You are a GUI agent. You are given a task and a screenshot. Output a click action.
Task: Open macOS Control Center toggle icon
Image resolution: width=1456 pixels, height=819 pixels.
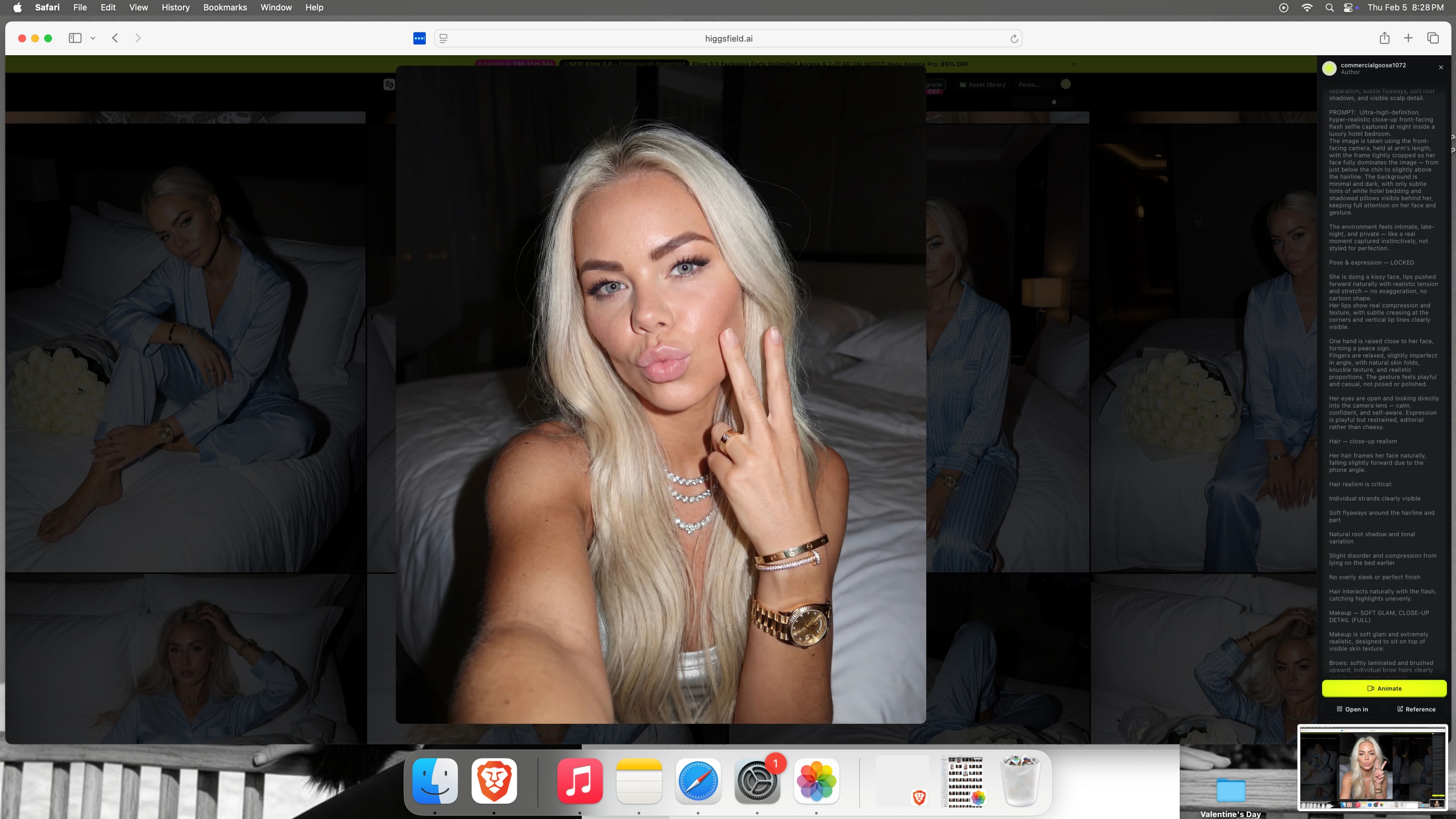(x=1349, y=7)
